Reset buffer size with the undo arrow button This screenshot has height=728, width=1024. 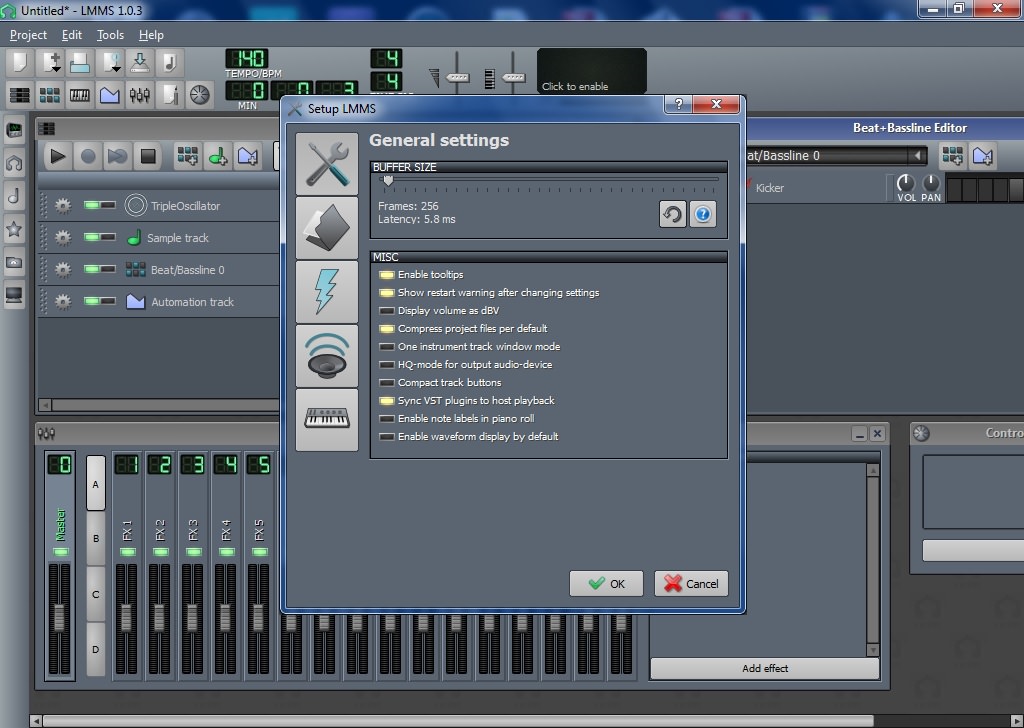[672, 214]
